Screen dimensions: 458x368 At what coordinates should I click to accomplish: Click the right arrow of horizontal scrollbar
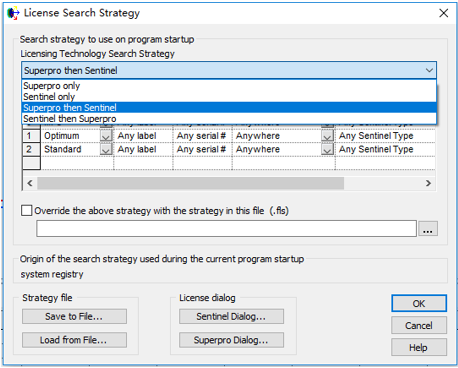pos(428,183)
